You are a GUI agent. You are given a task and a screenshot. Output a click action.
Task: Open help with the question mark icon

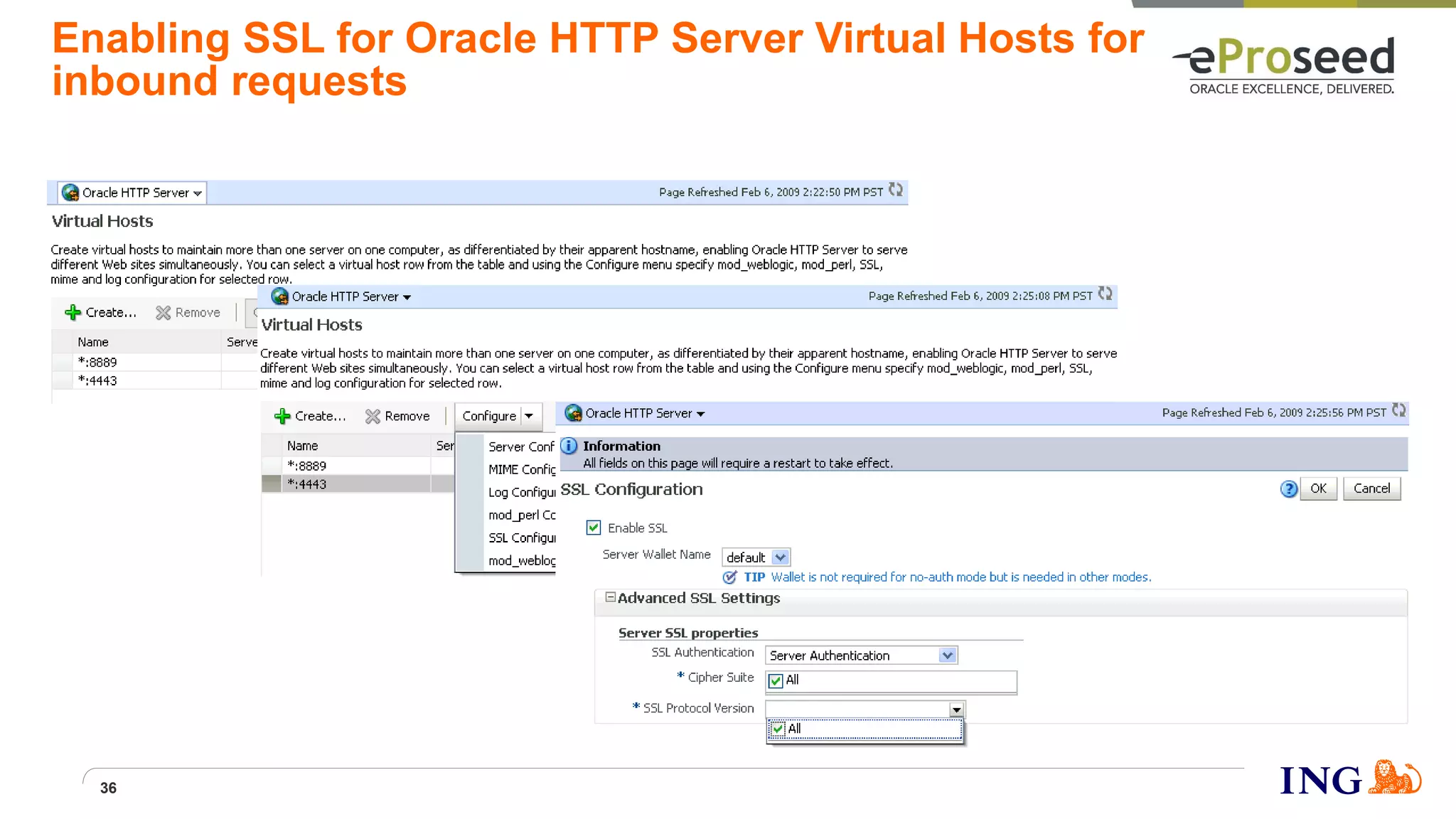pyautogui.click(x=1289, y=489)
